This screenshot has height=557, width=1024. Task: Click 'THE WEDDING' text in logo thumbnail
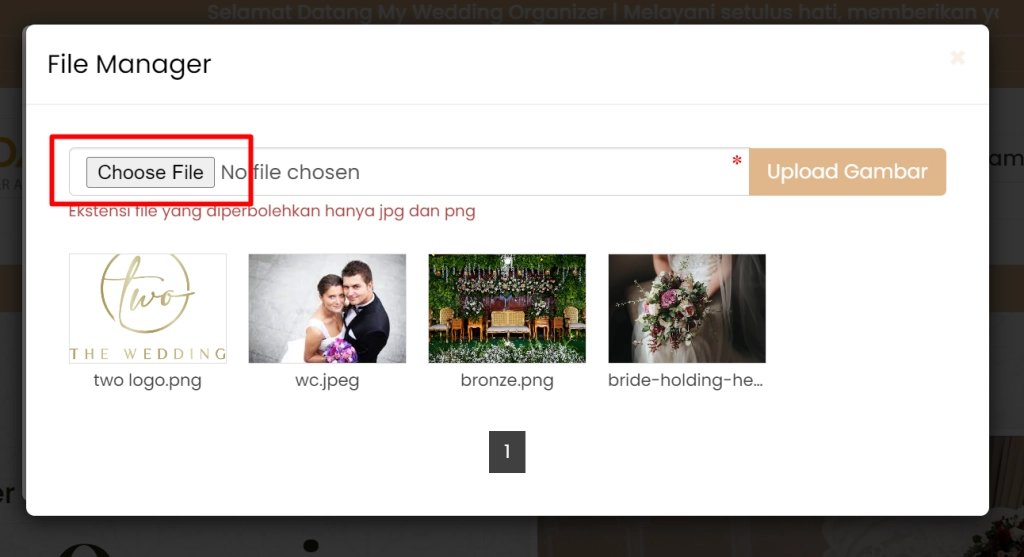148,353
